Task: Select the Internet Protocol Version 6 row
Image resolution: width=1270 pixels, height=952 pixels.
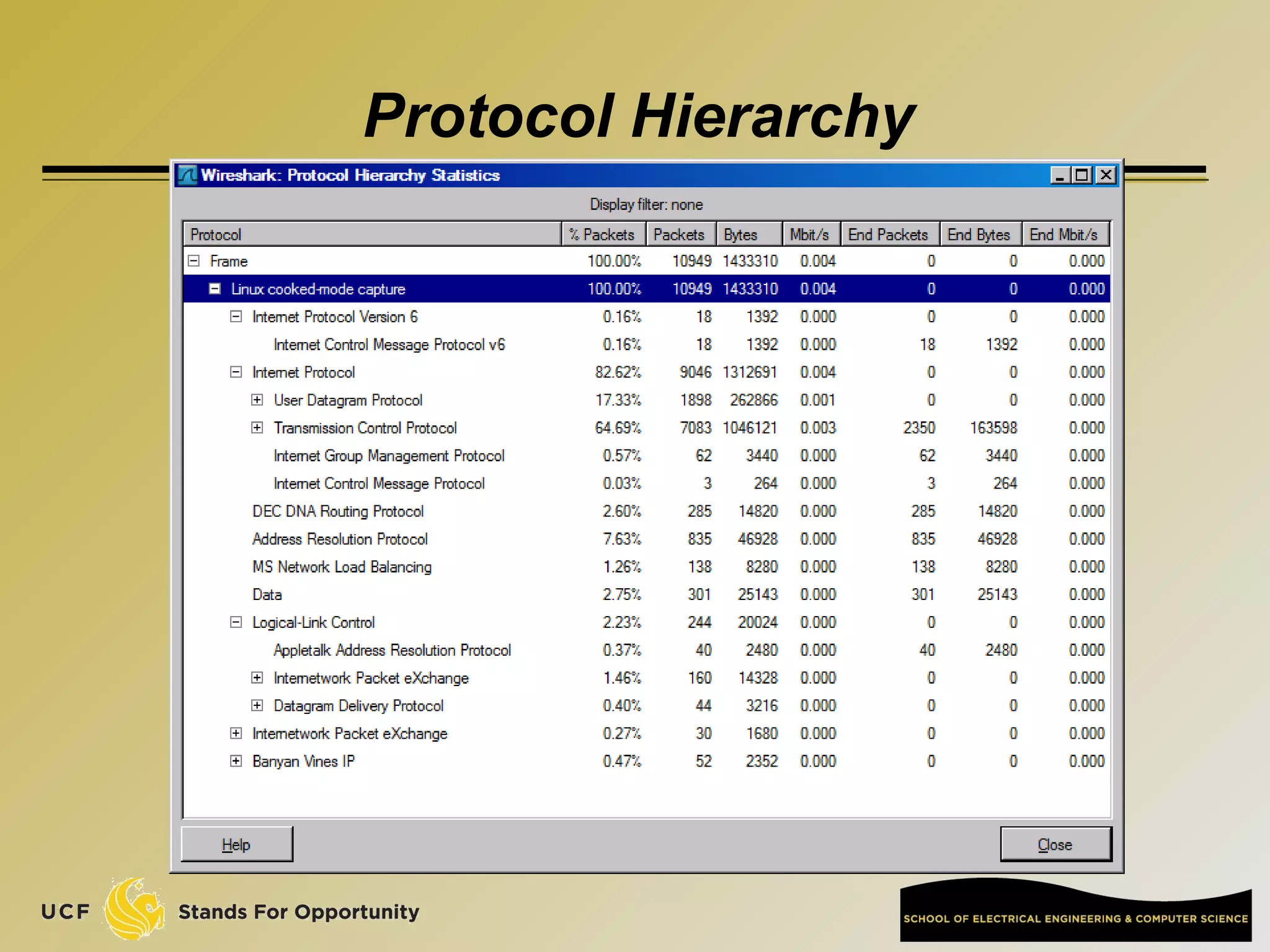Action: click(647, 317)
